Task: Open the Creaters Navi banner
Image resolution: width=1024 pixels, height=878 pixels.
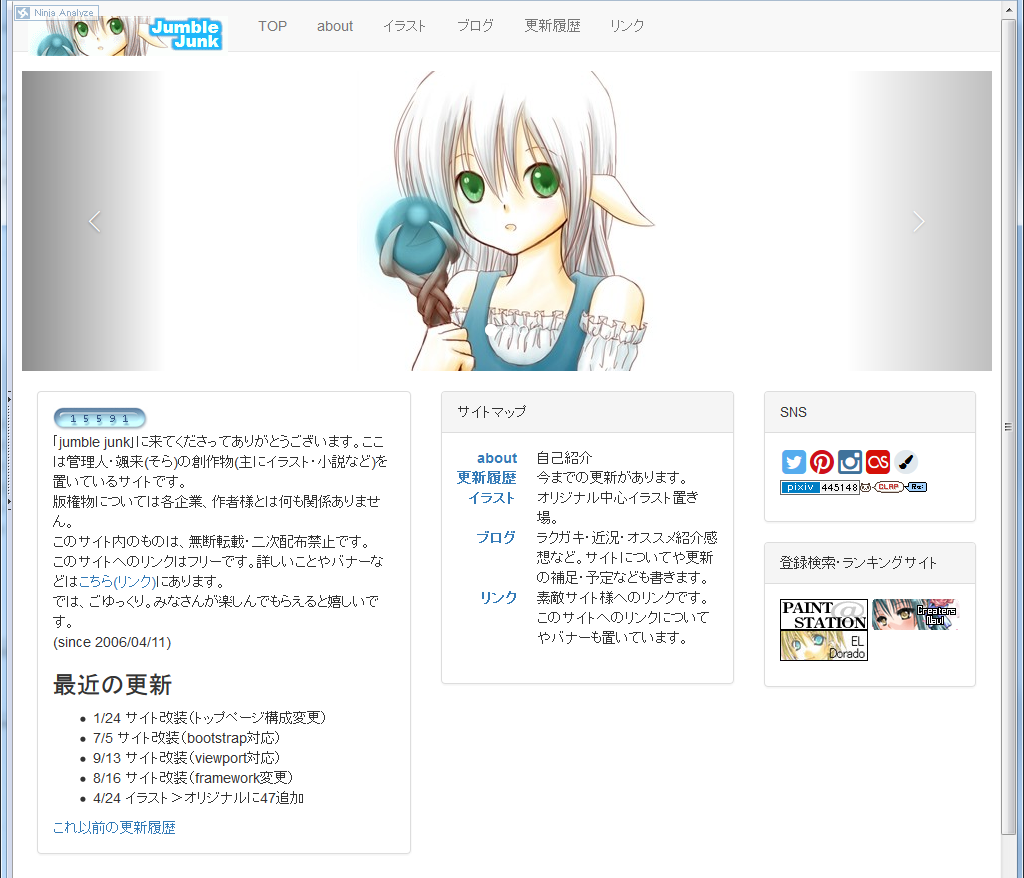Action: (x=915, y=615)
